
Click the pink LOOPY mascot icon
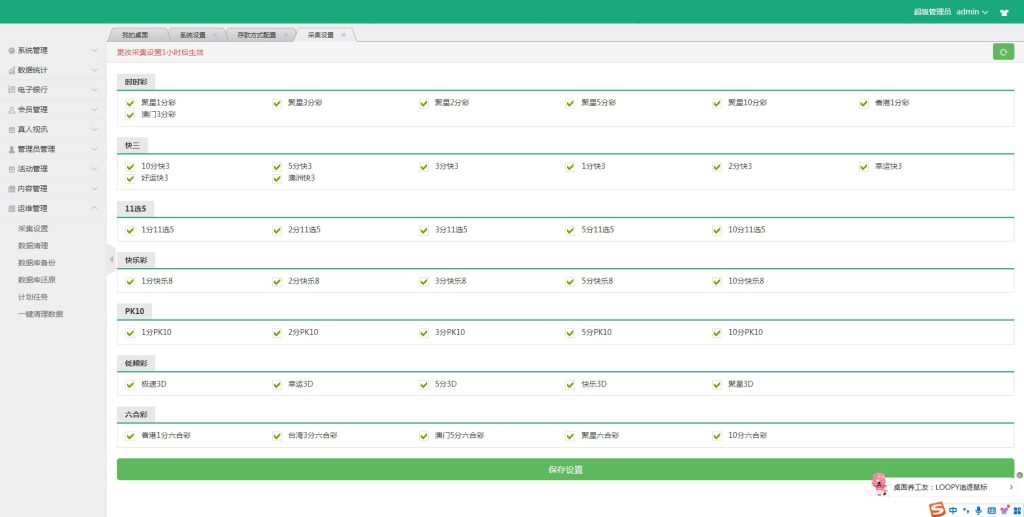coord(879,484)
